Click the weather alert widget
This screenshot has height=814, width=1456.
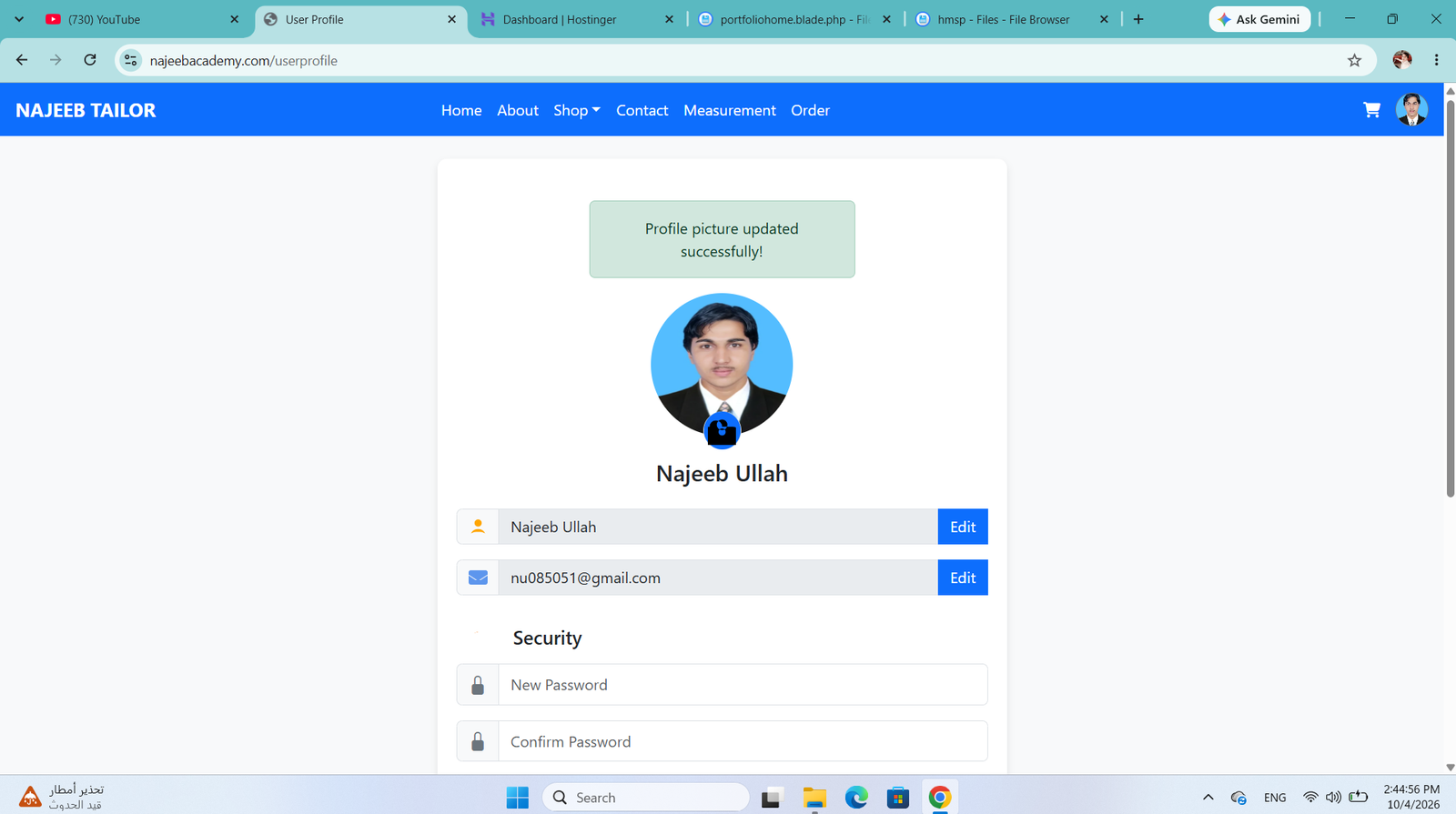[62, 797]
